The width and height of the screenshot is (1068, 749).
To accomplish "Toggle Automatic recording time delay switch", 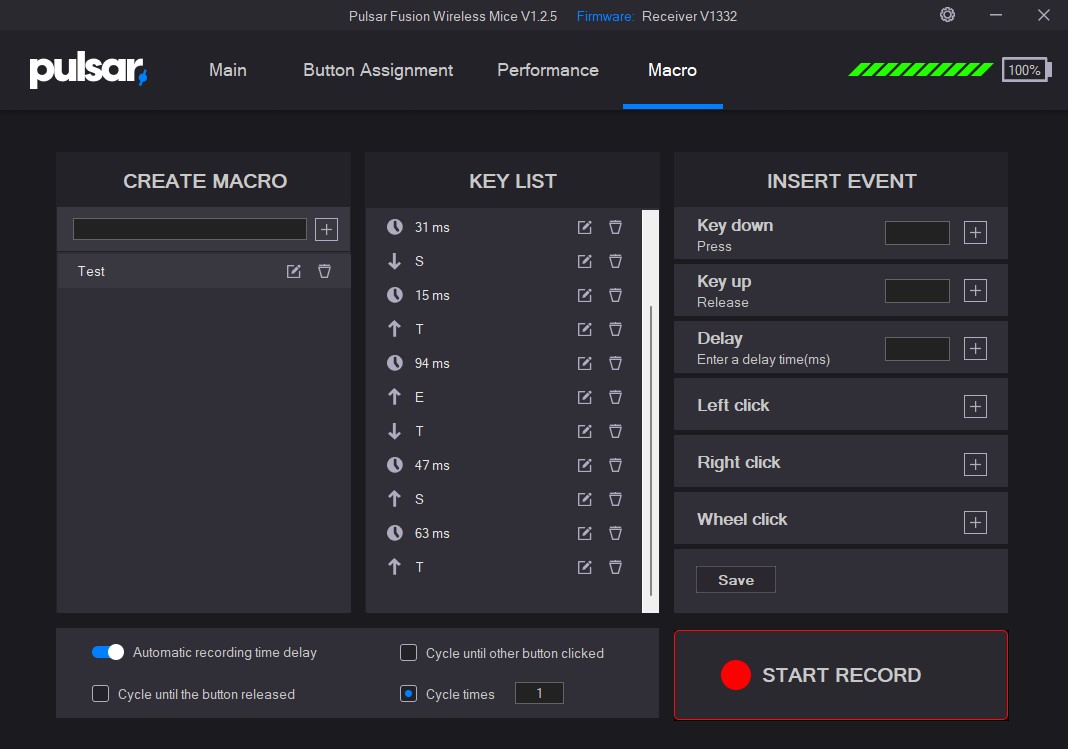I will click(x=107, y=652).
